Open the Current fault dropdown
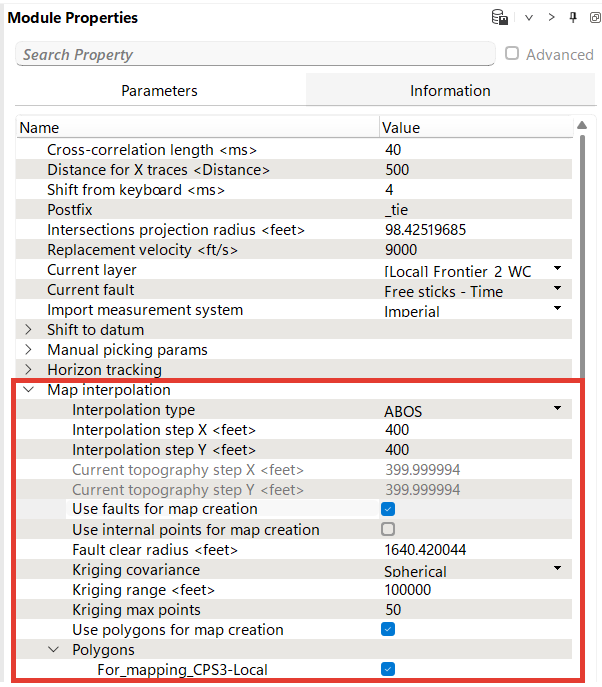This screenshot has height=687, width=602. click(x=557, y=288)
